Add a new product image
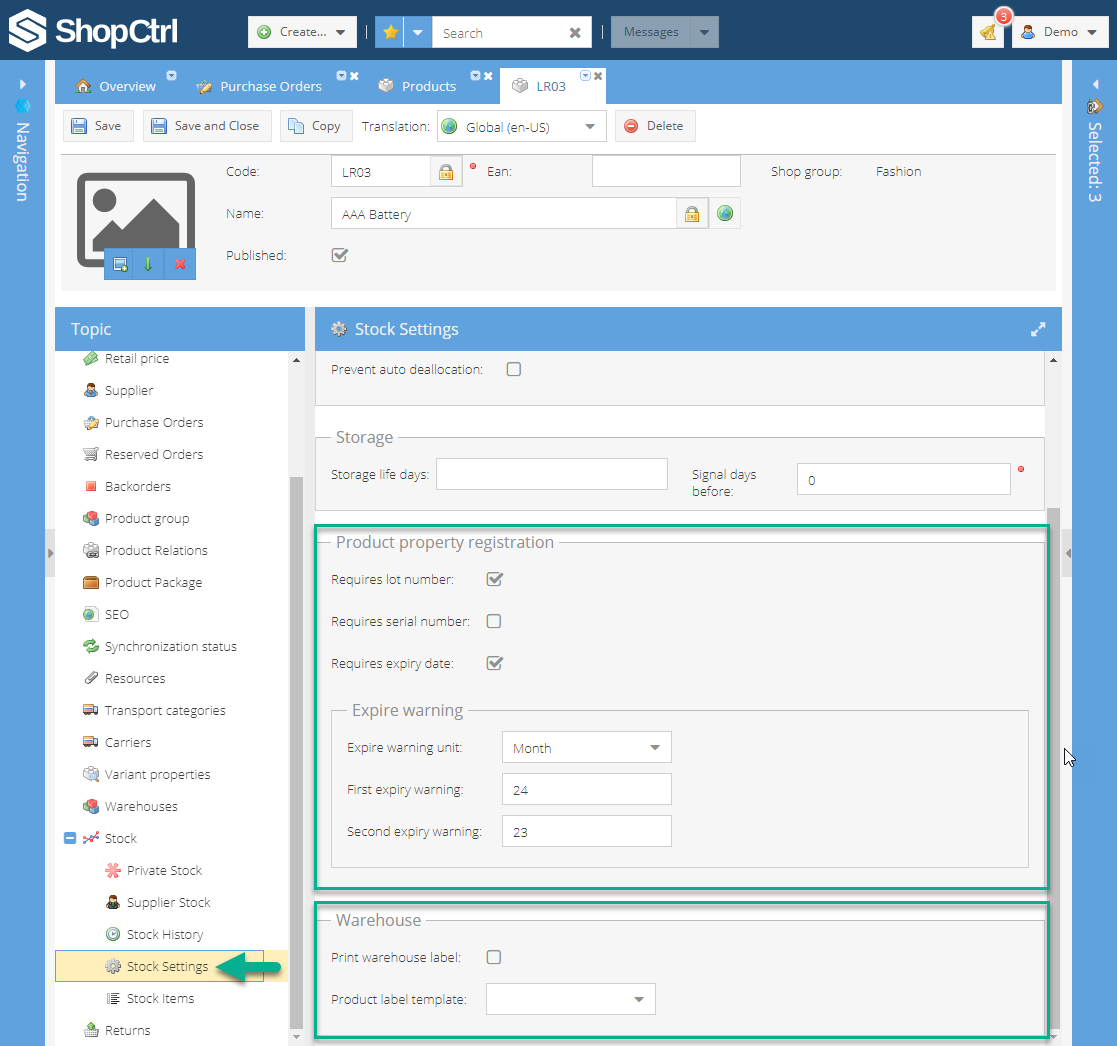Screen dimensions: 1117x1046 [x=120, y=264]
